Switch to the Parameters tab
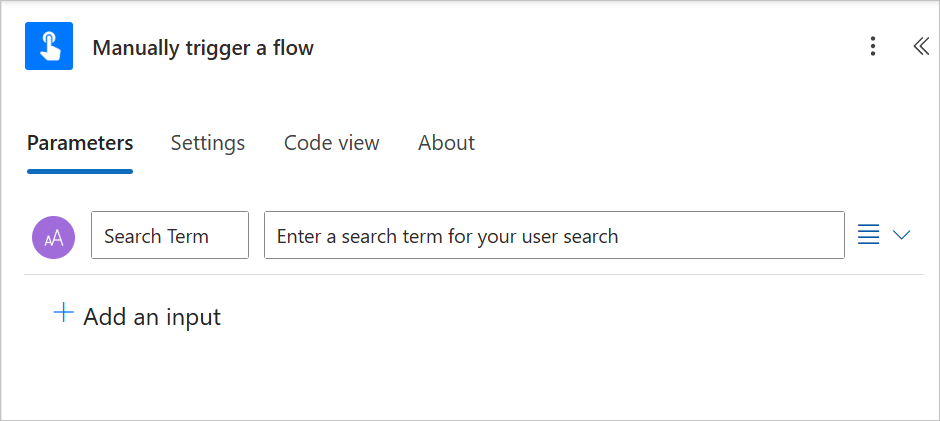The image size is (940, 421). point(80,143)
